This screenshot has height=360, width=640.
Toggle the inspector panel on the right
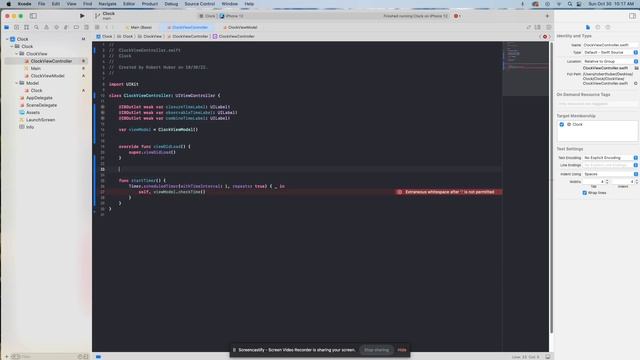point(632,16)
